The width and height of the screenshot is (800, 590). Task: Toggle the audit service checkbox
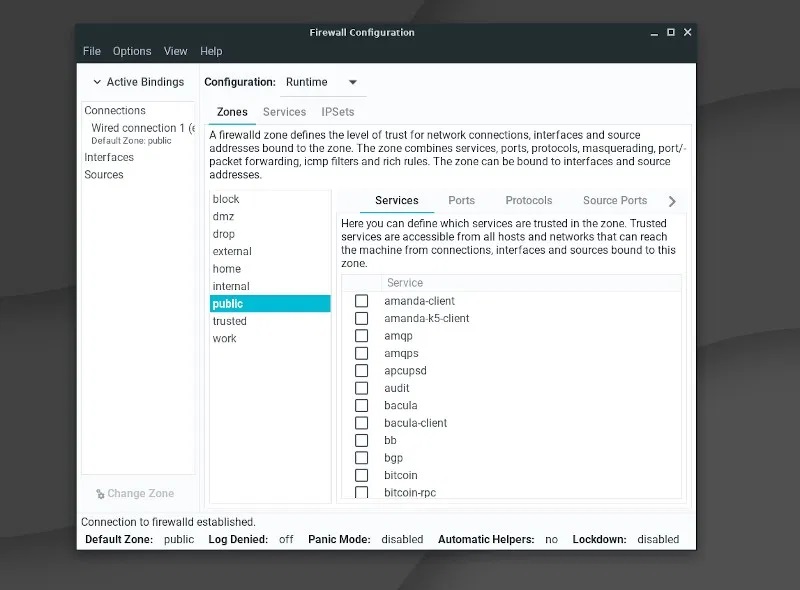pos(361,387)
